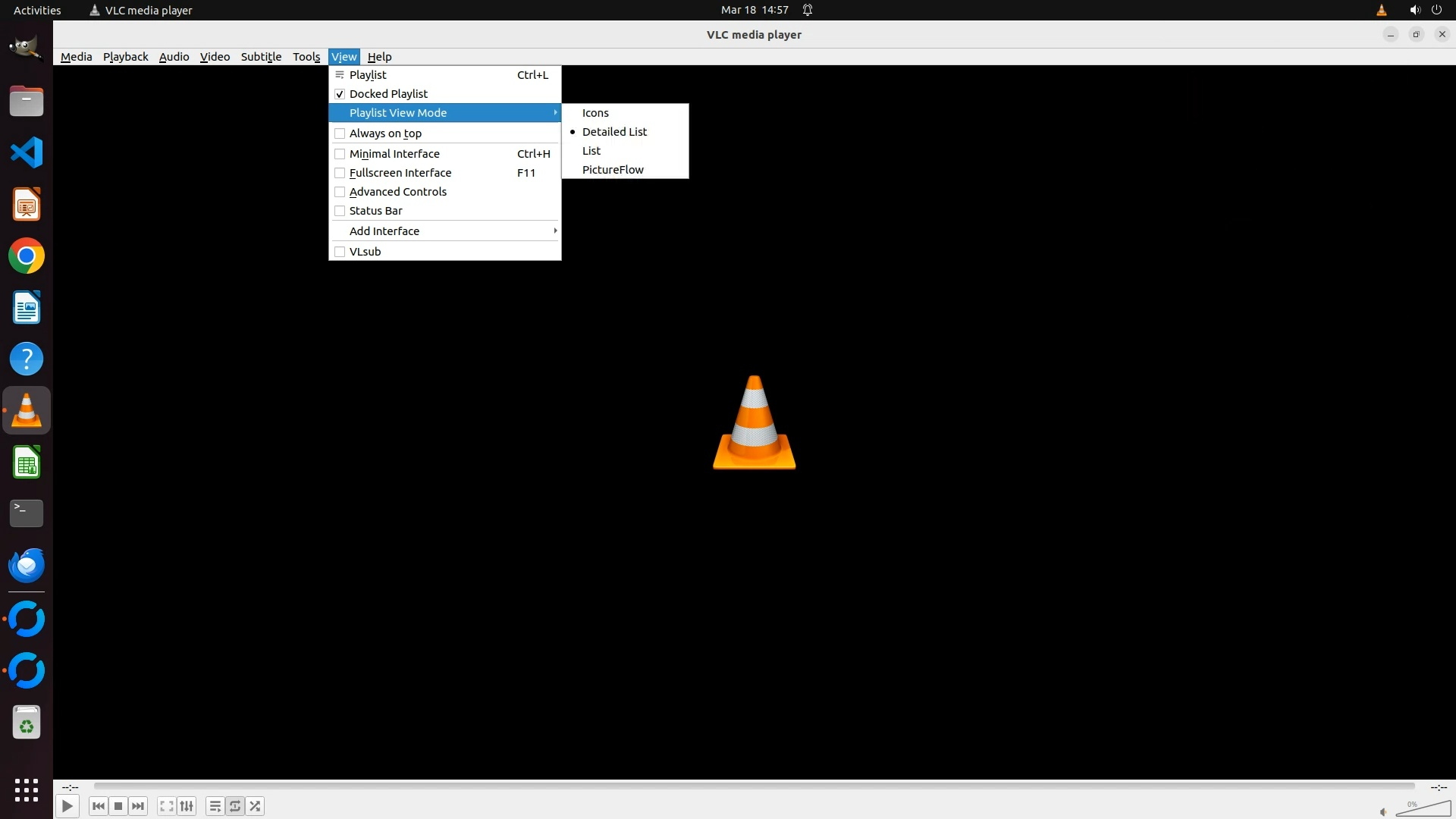The image size is (1456, 819).
Task: Toggle the loop/repeat button
Action: click(235, 806)
